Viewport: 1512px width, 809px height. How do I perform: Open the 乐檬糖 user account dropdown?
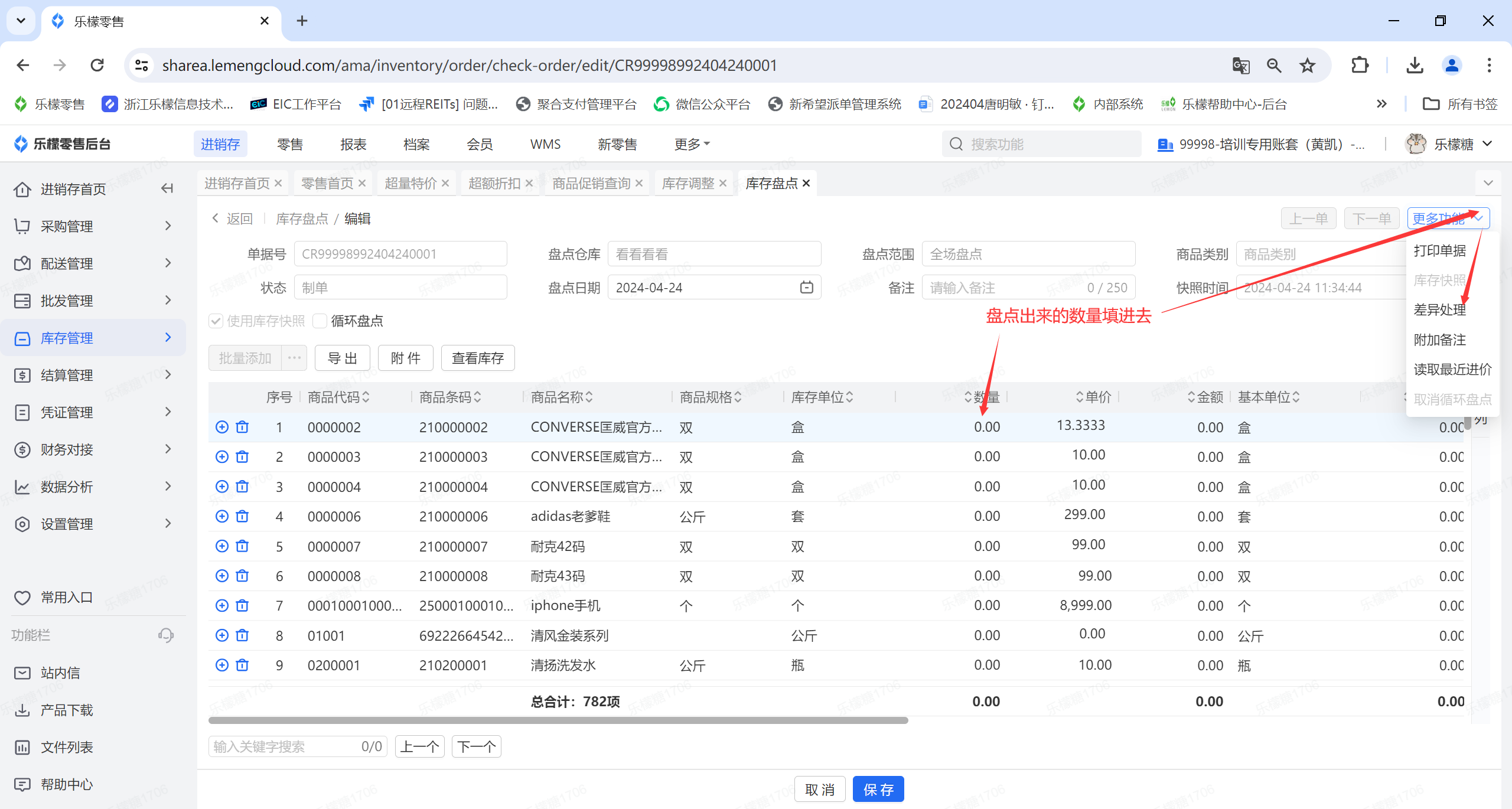click(1448, 143)
